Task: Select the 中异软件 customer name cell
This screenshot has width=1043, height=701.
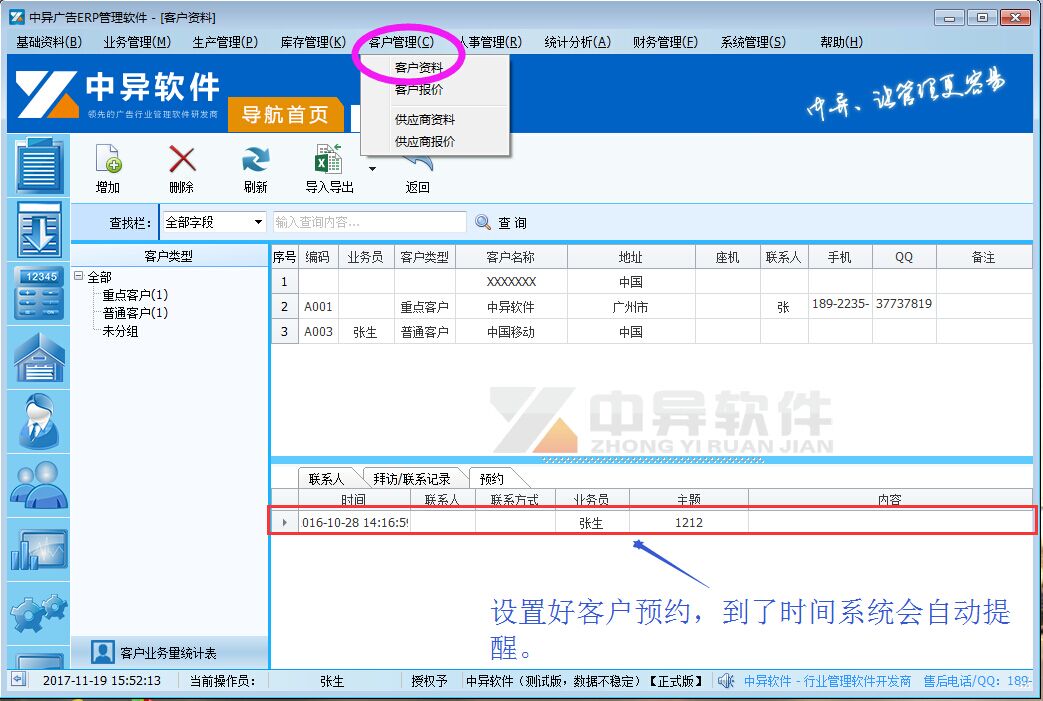Action: click(x=511, y=307)
